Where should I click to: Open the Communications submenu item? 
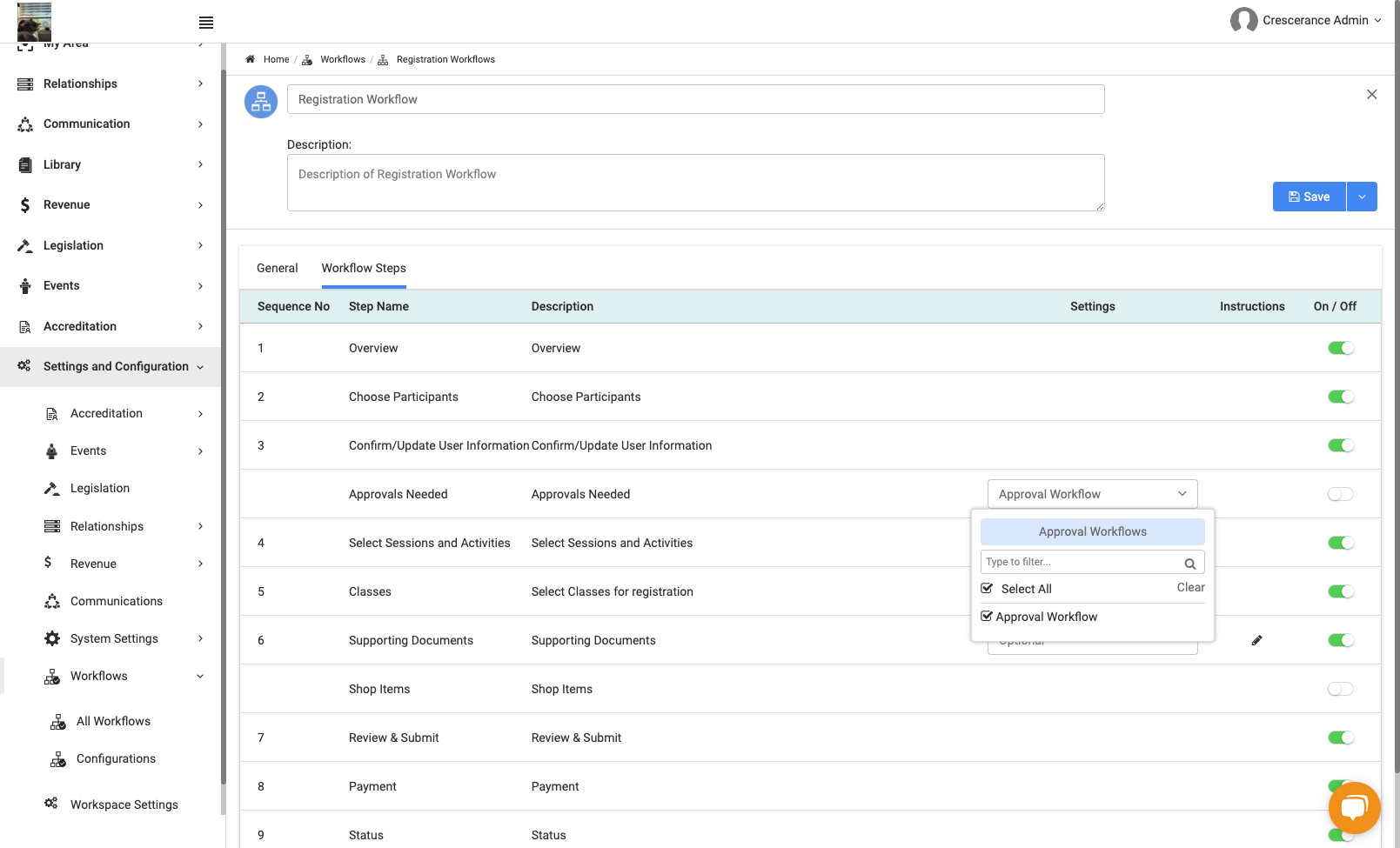[117, 601]
